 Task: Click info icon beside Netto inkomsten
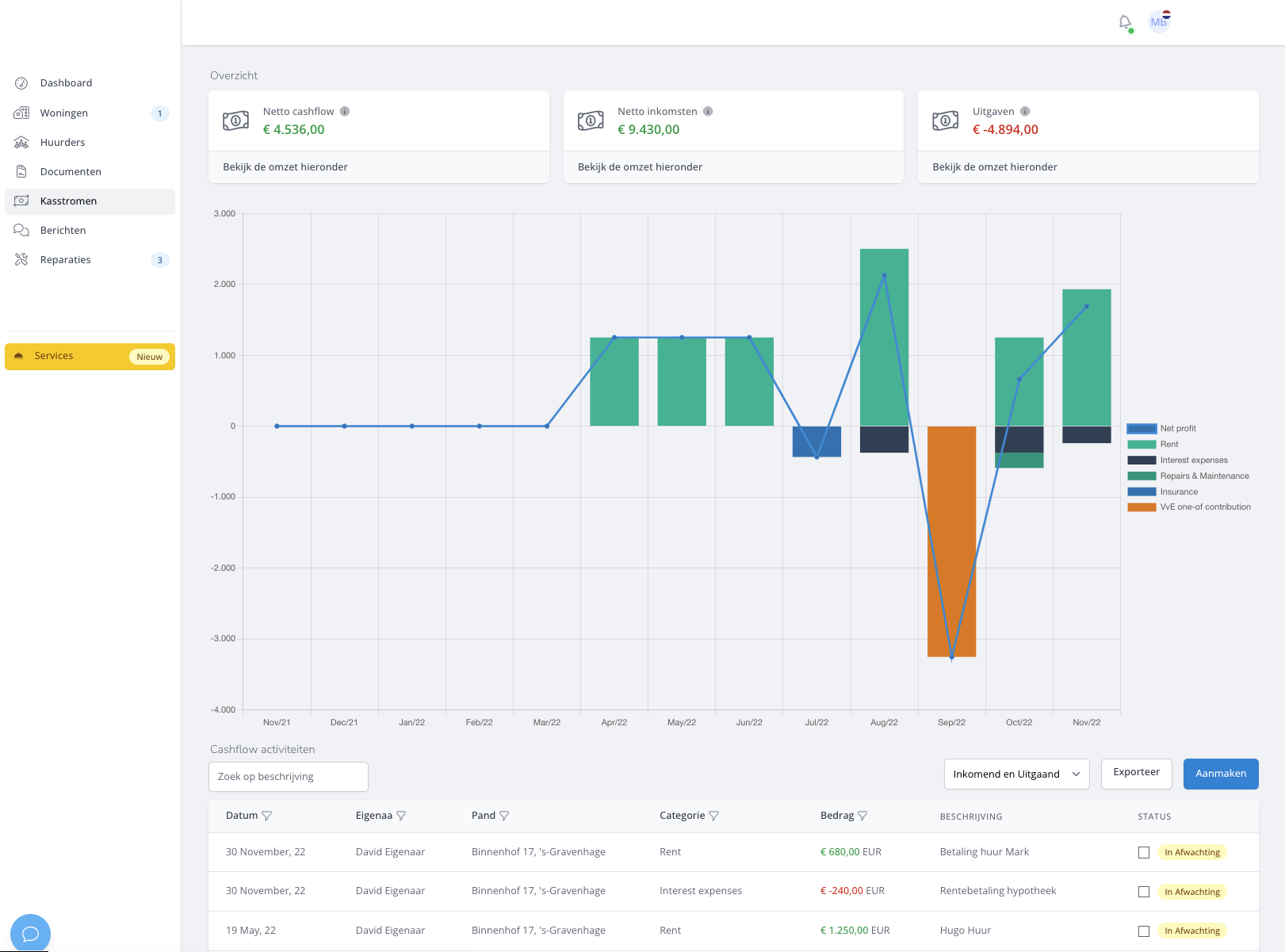point(708,112)
